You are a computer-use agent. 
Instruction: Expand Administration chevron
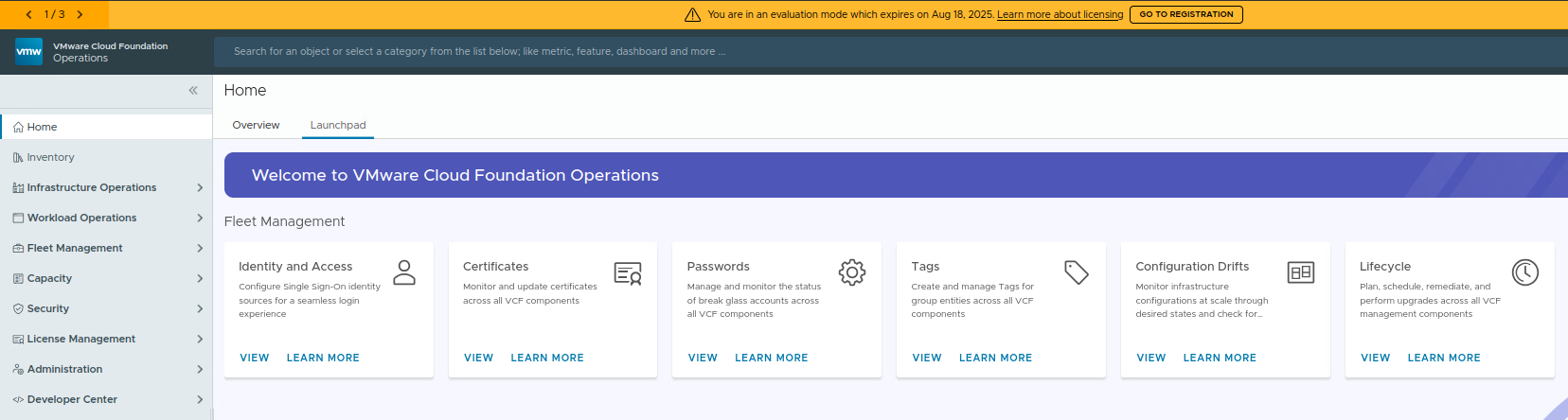pyautogui.click(x=200, y=369)
